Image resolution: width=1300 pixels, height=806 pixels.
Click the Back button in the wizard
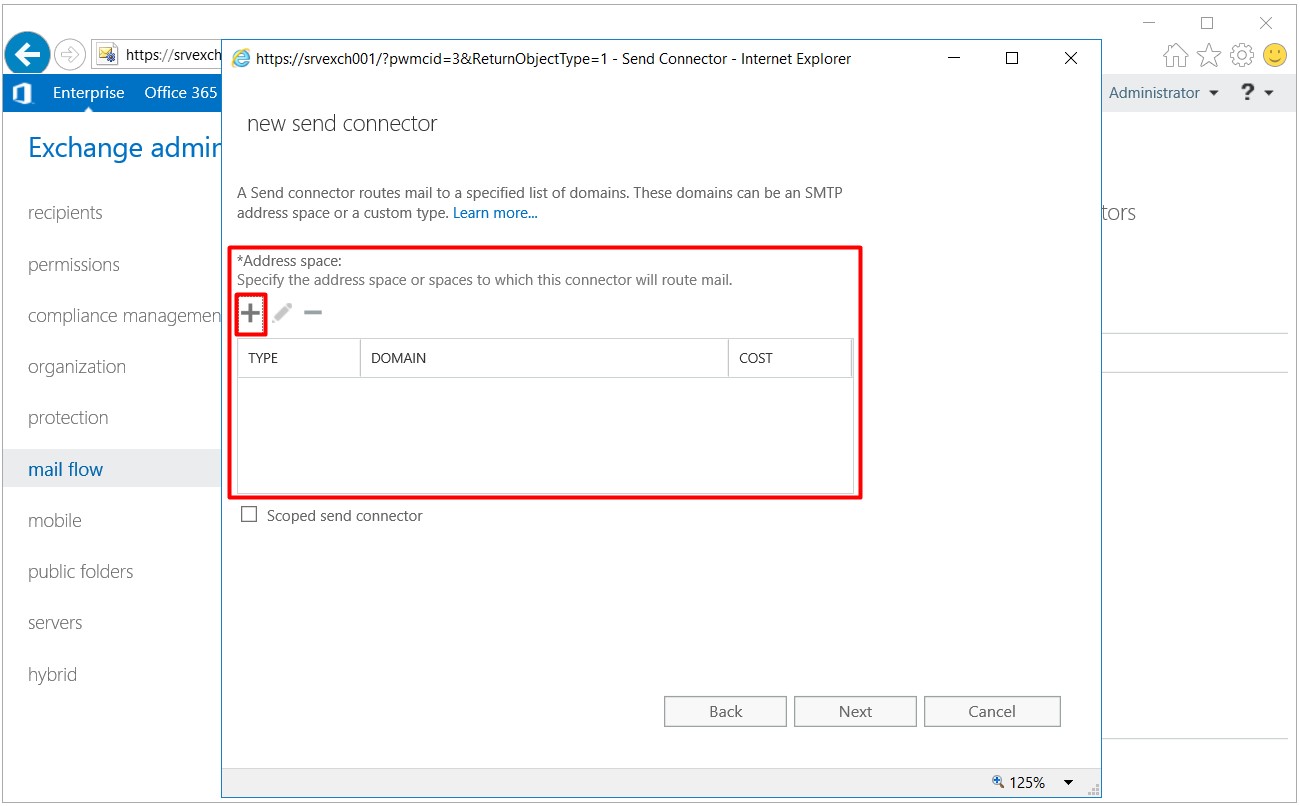click(x=726, y=711)
